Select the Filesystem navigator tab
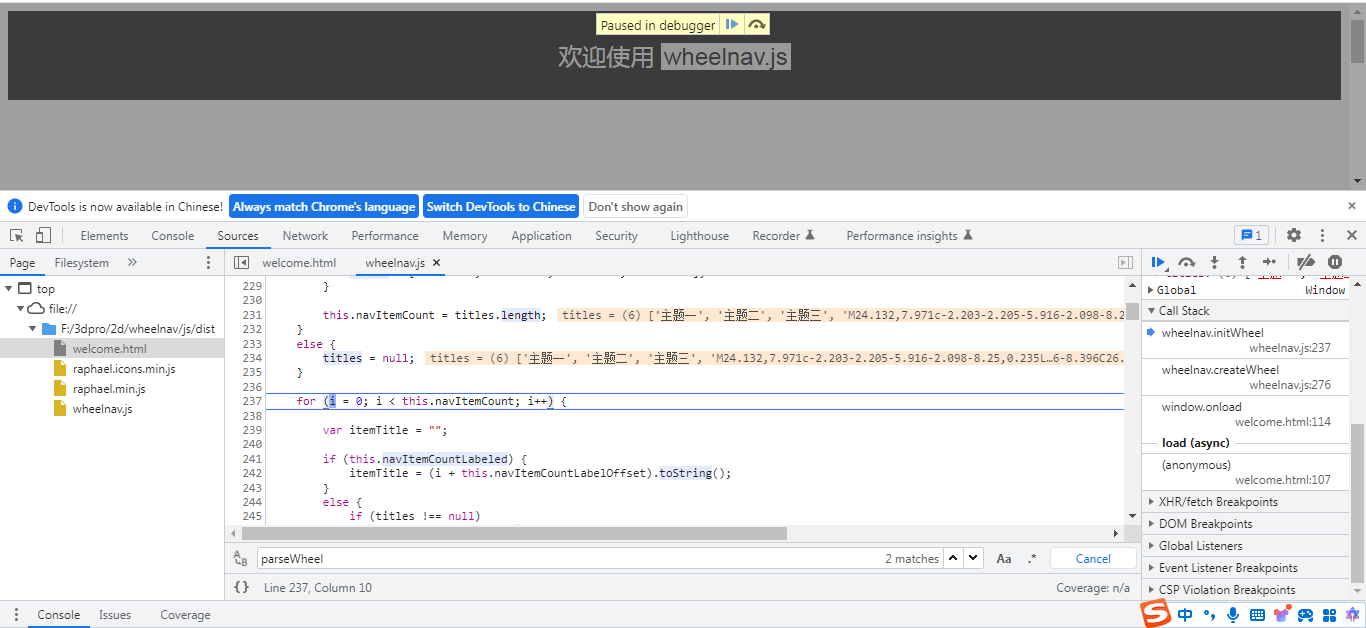Image resolution: width=1366 pixels, height=628 pixels. click(x=82, y=263)
